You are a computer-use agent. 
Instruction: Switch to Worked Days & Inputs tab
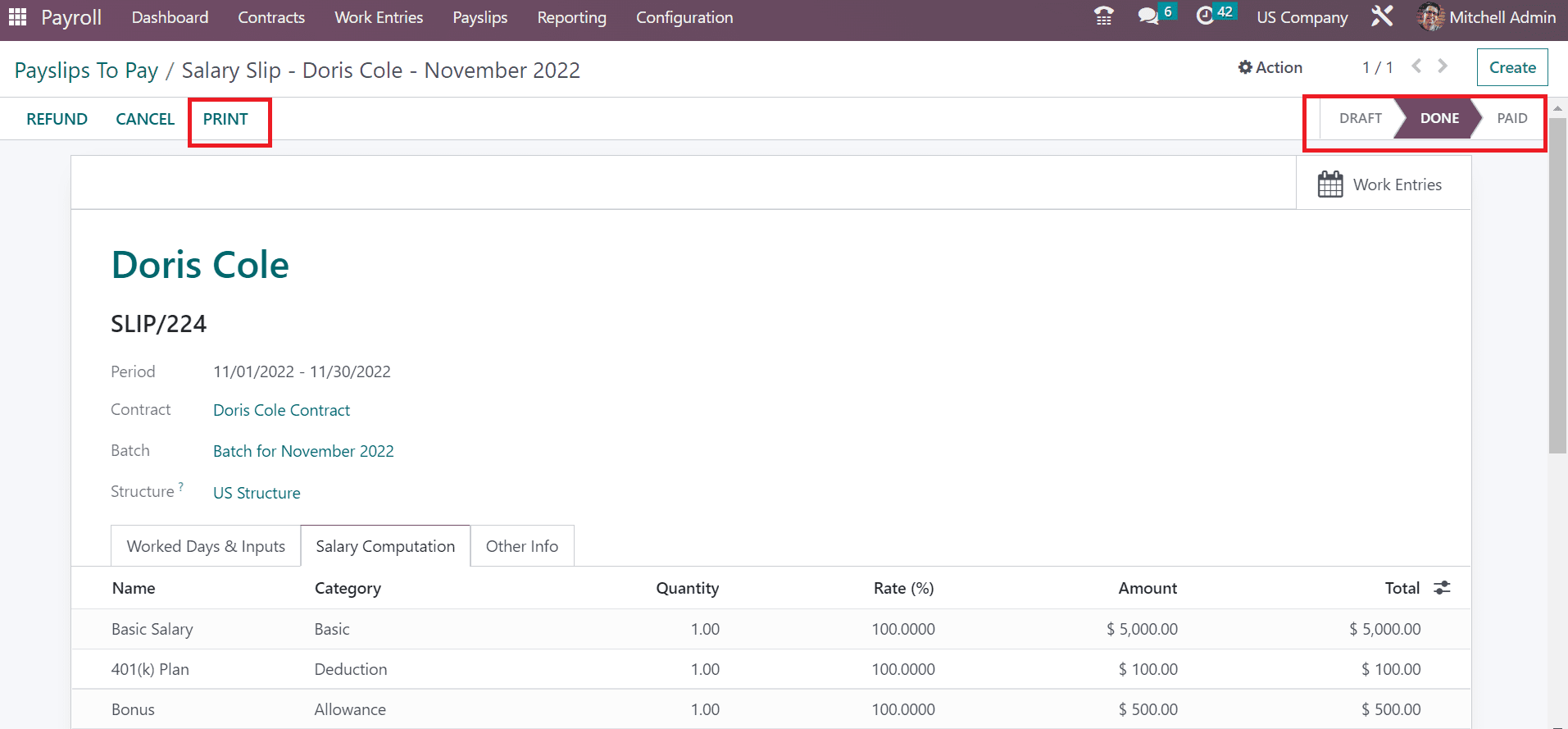[206, 546]
